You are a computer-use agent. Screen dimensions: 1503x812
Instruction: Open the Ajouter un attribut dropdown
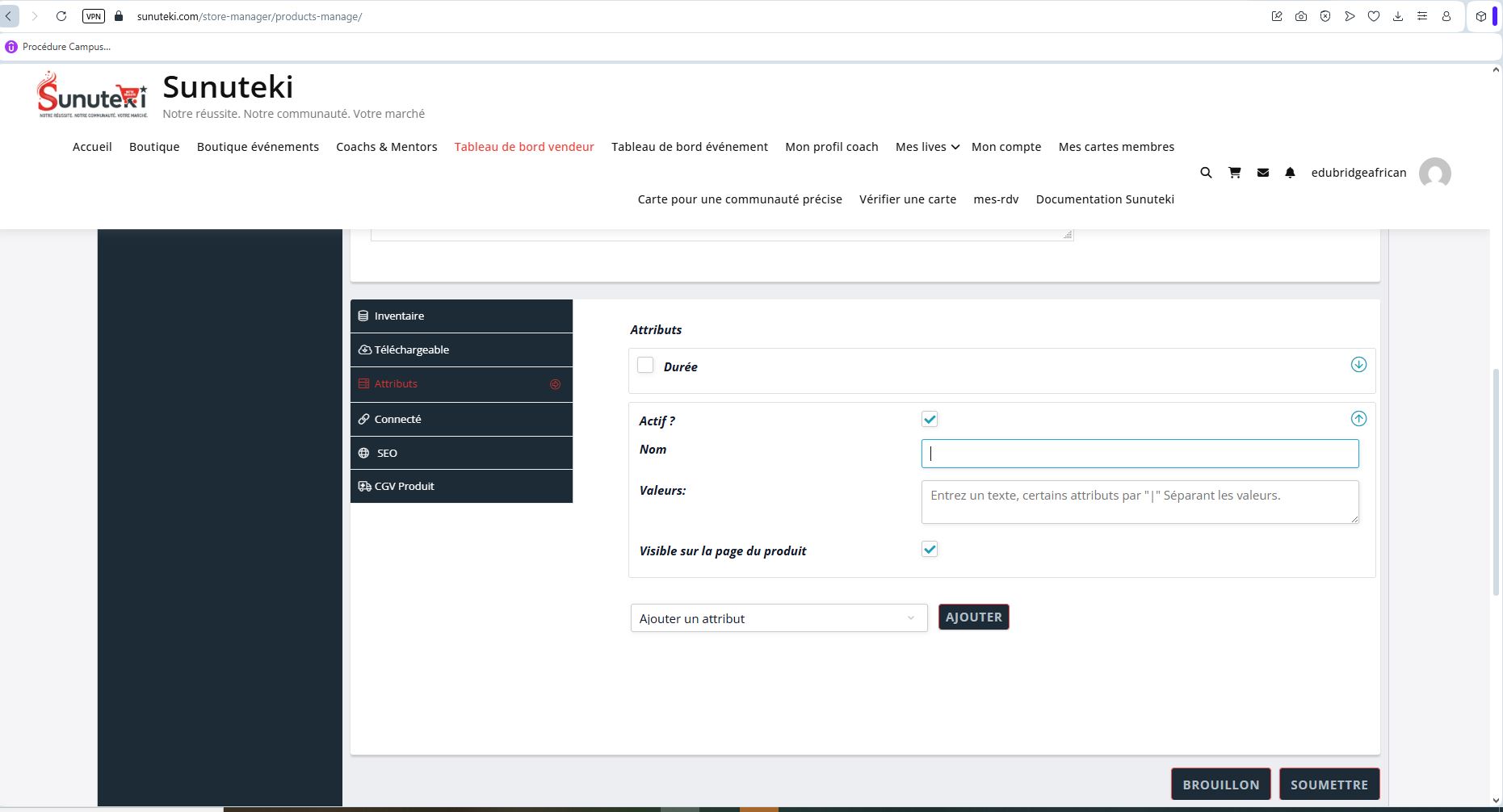point(779,618)
